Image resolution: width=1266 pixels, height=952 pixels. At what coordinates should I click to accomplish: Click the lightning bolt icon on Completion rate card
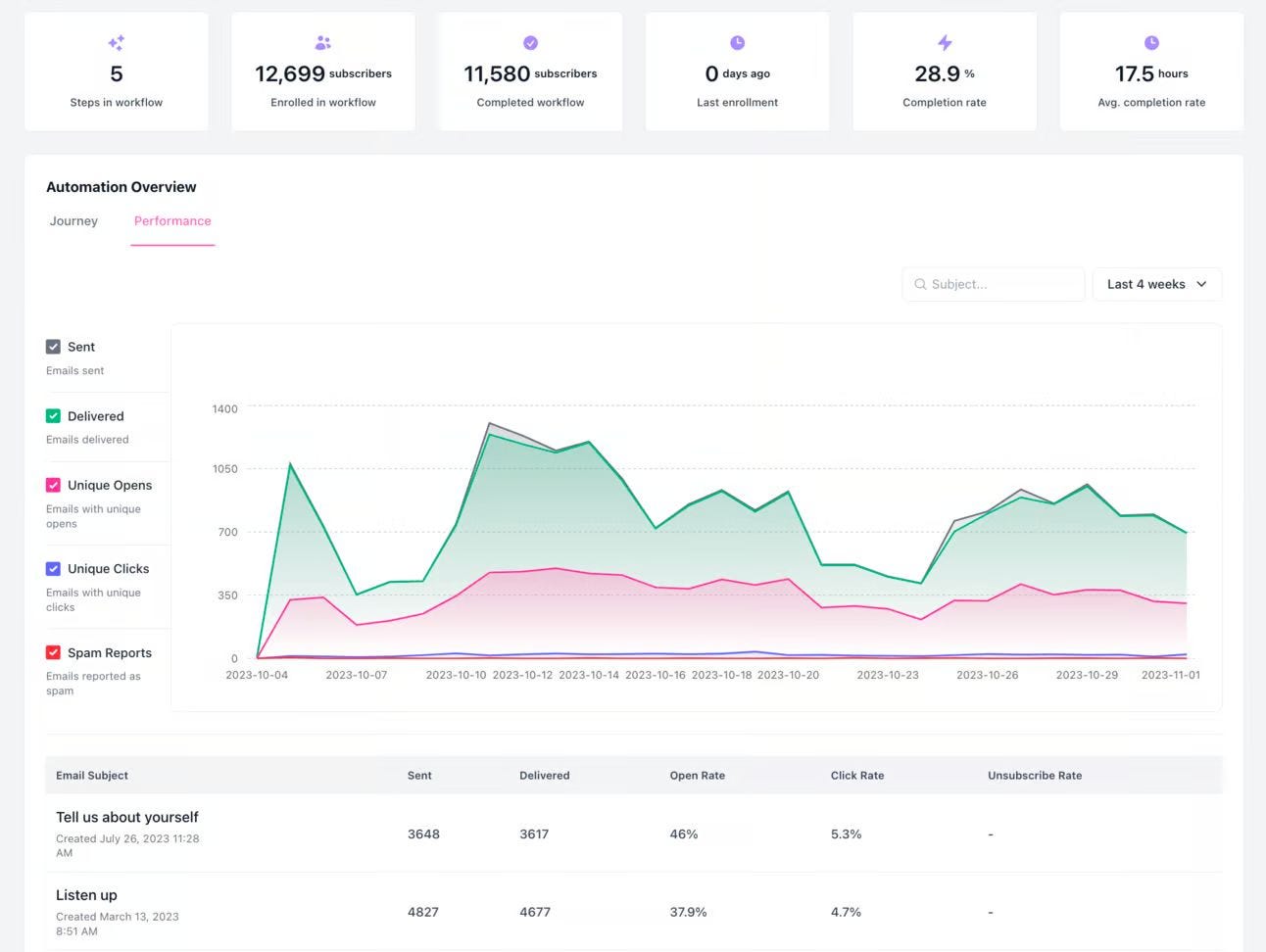945,42
